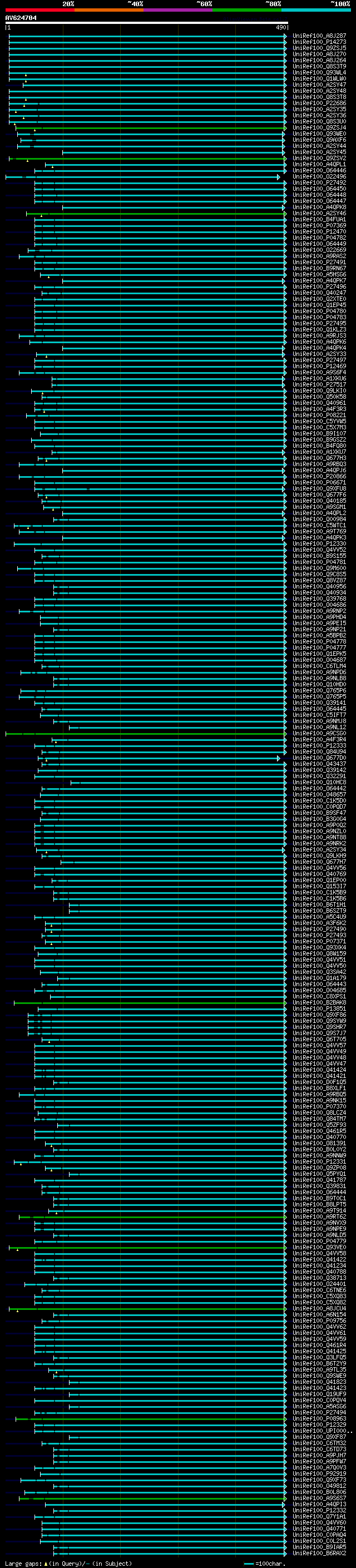Select the label UniRef100_P12330
Image resolution: width=356 pixels, height=1568 pixels.
(x=319, y=543)
